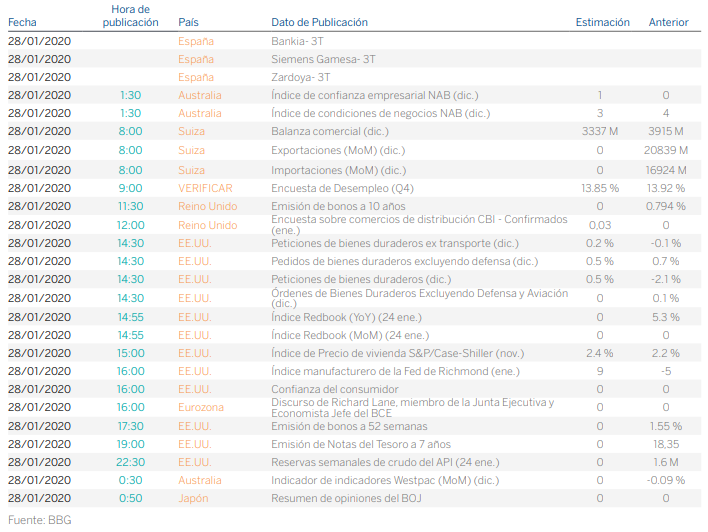Click the Estimación column header

pos(602,22)
